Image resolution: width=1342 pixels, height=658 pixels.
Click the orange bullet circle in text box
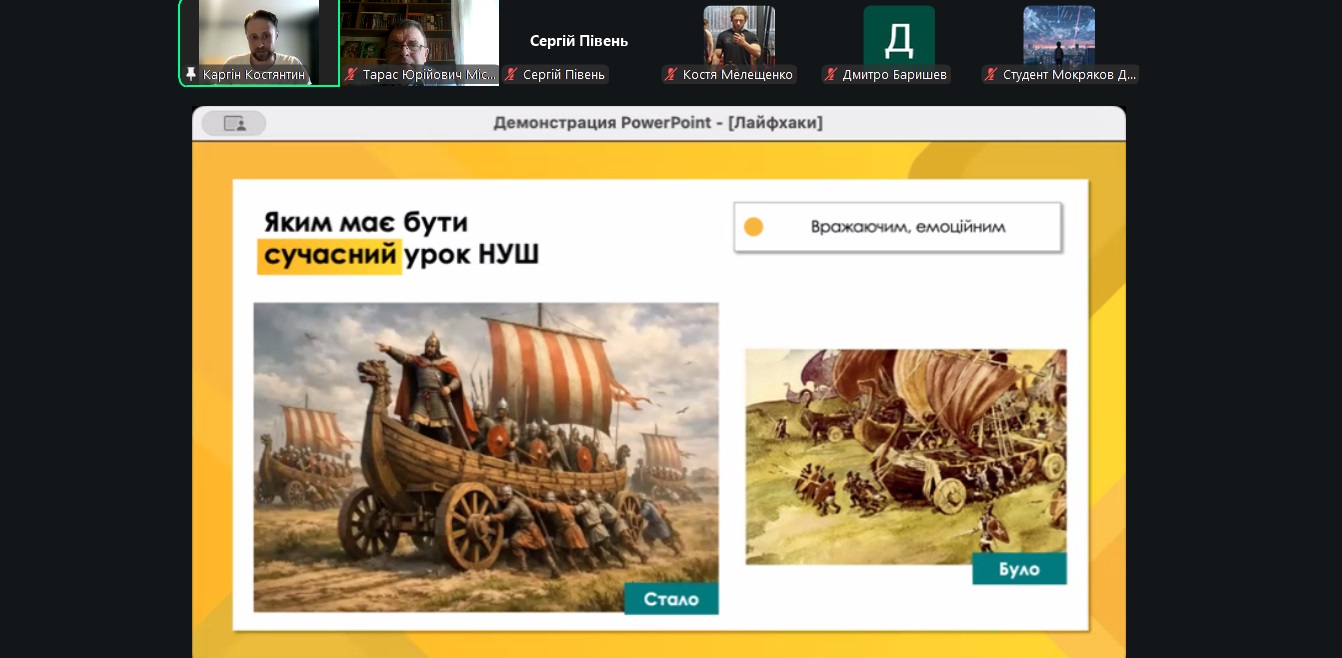pos(754,227)
